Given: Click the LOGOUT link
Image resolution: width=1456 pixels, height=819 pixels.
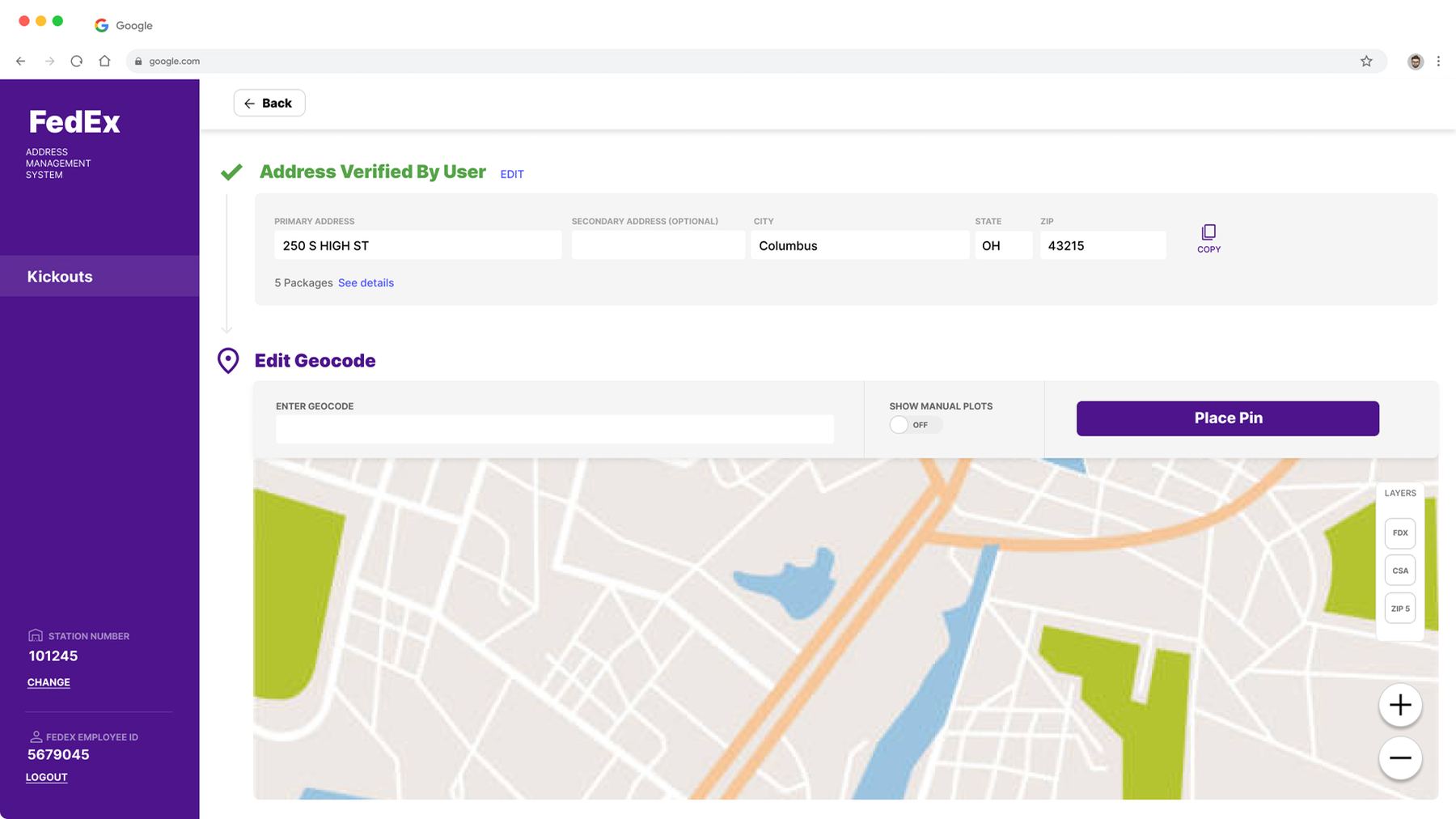Looking at the screenshot, I should click(47, 777).
